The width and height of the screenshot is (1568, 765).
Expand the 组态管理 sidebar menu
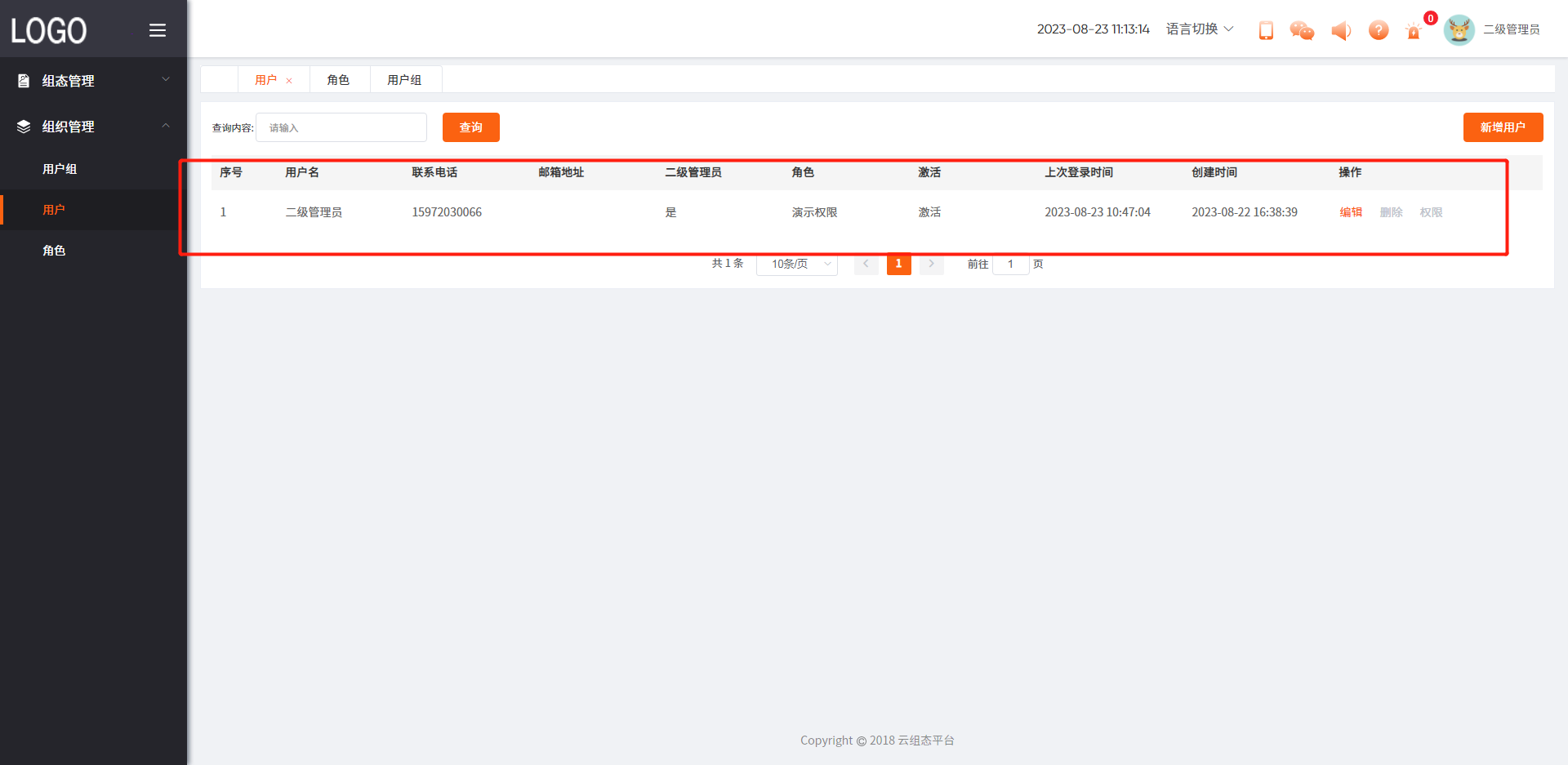pyautogui.click(x=93, y=81)
